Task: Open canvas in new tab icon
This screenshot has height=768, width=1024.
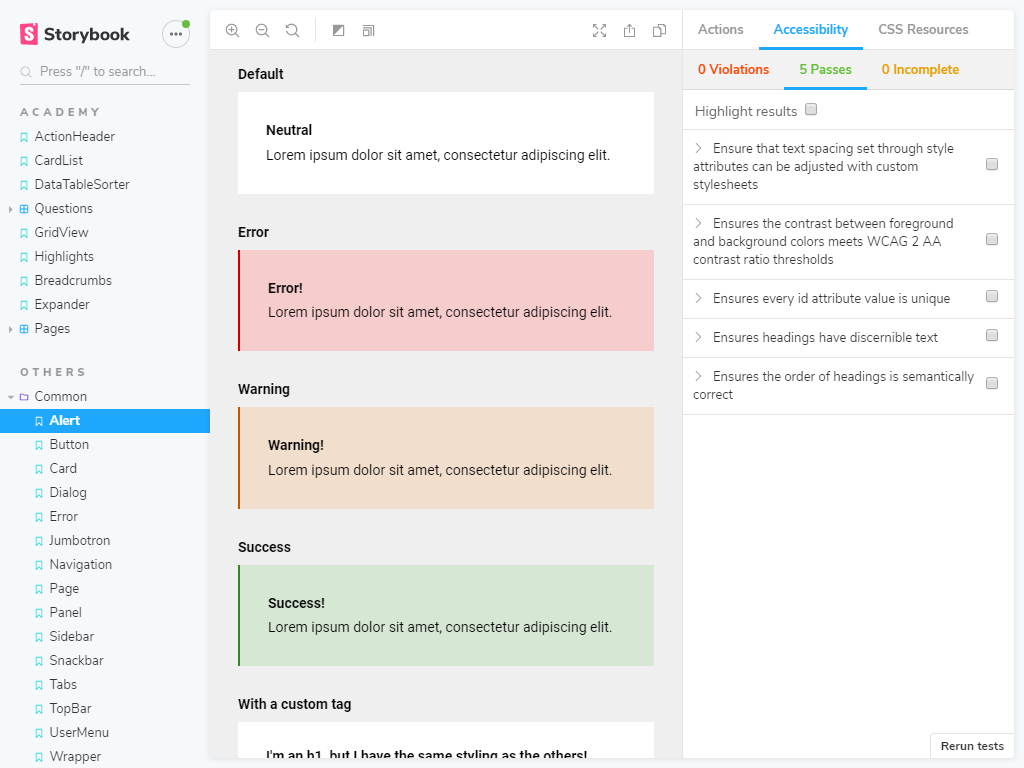Action: point(629,31)
